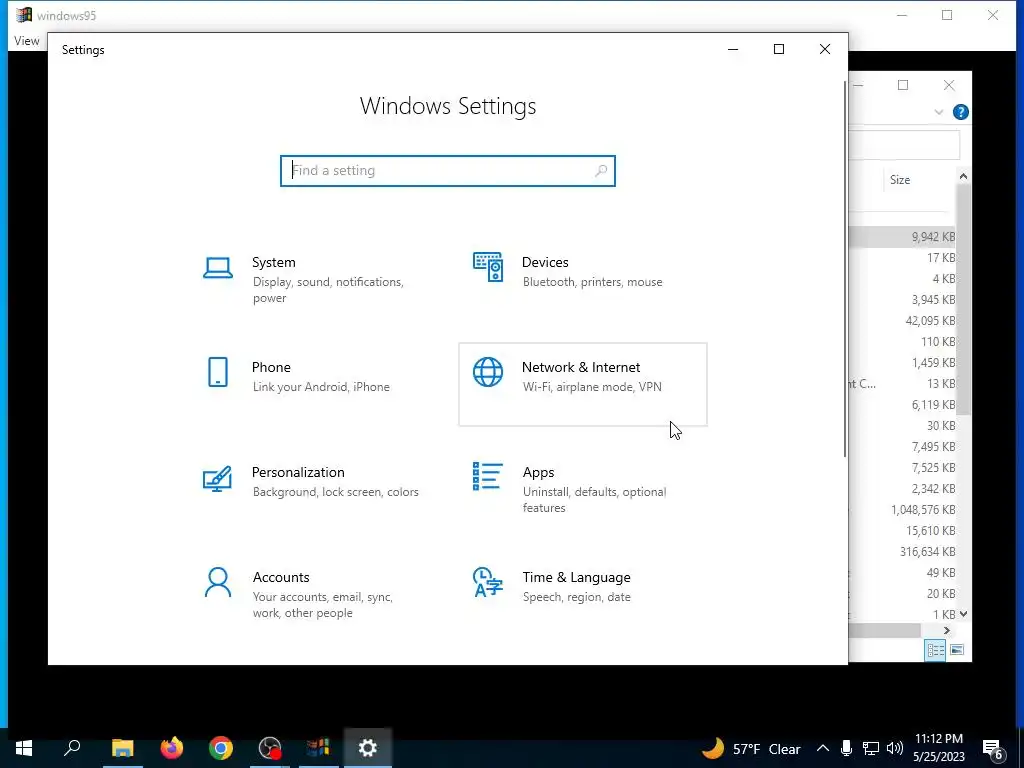Click the taskbar clock showing 11:12 PM
The width and height of the screenshot is (1024, 768).
point(938,748)
